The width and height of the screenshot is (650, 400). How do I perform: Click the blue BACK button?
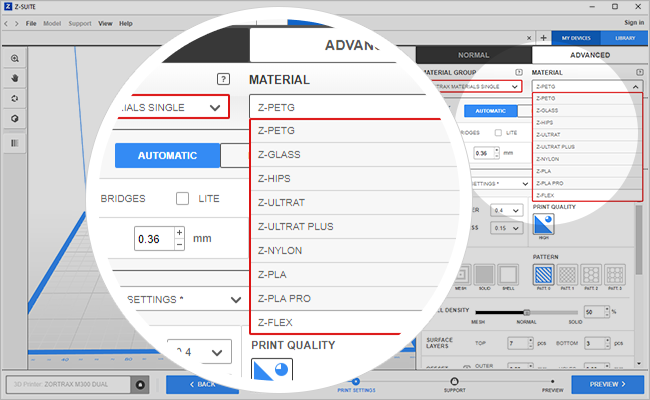(202, 385)
